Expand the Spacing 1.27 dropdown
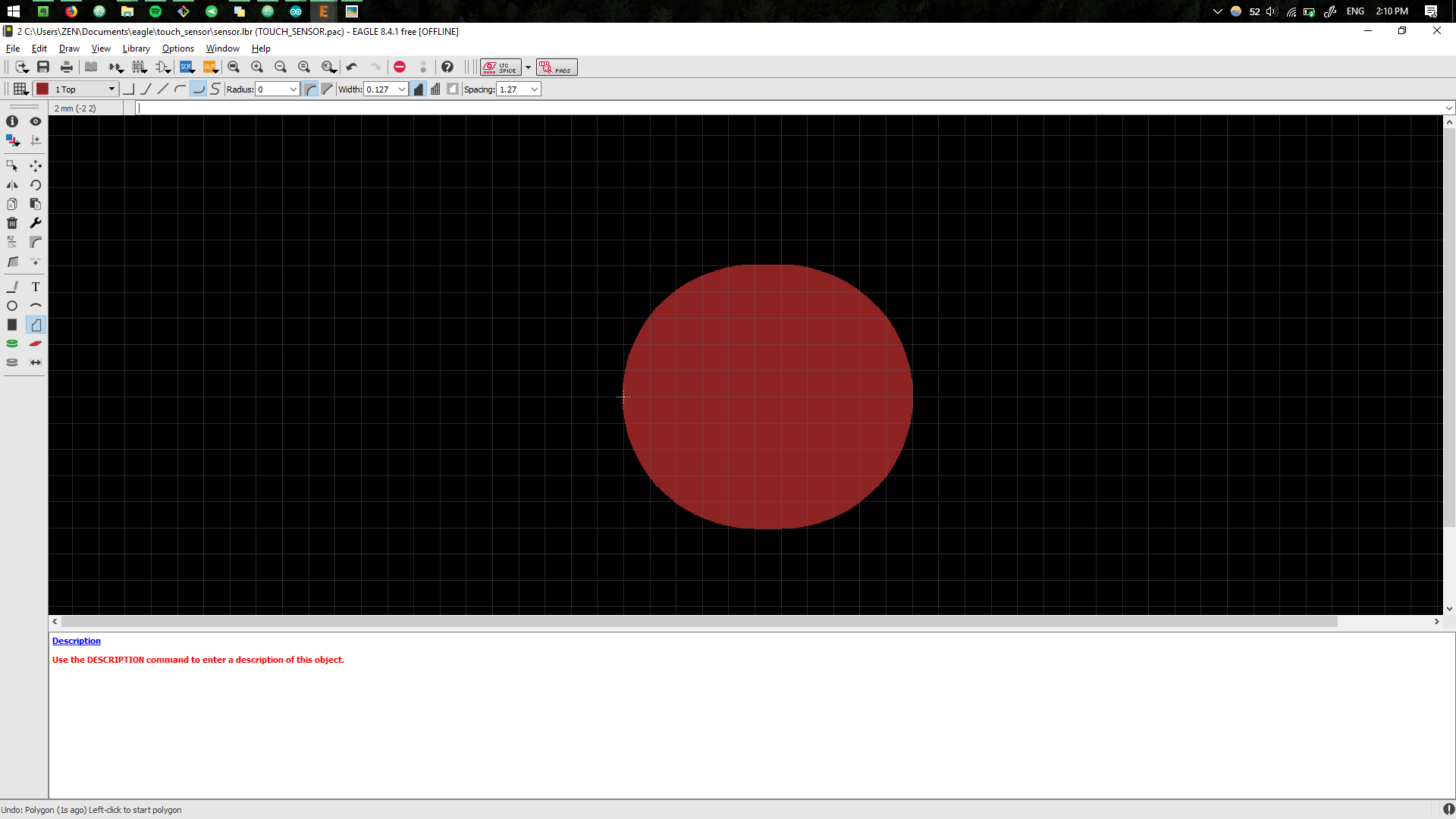The height and width of the screenshot is (819, 1456). 535,89
